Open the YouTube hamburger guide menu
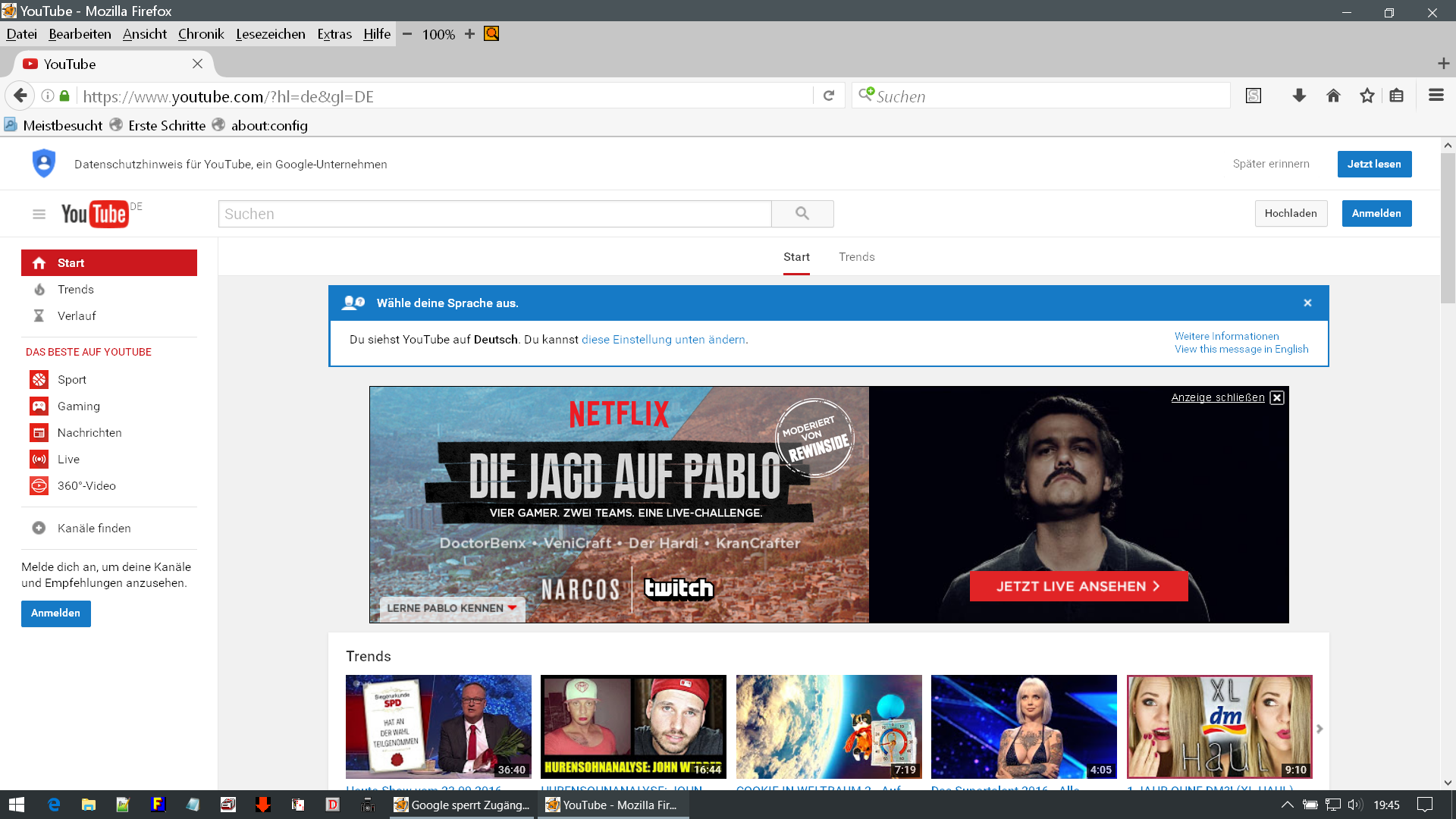The width and height of the screenshot is (1456, 819). [x=39, y=215]
